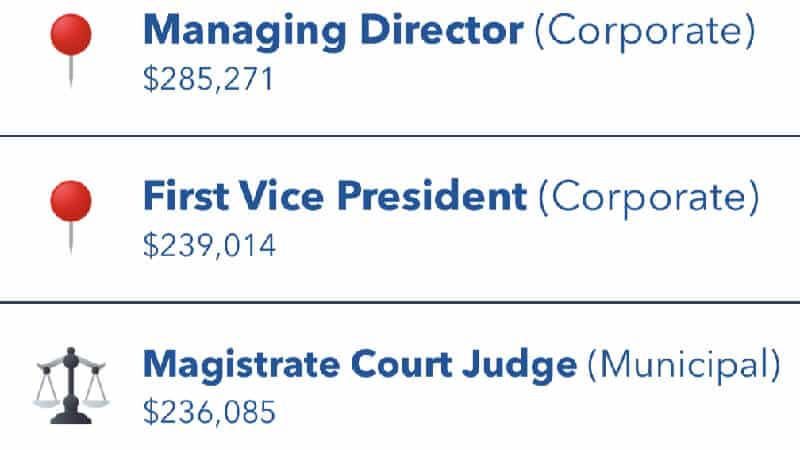Image resolution: width=800 pixels, height=450 pixels.
Task: Click the word "Magistrate" in the third title
Action: pyautogui.click(x=236, y=364)
